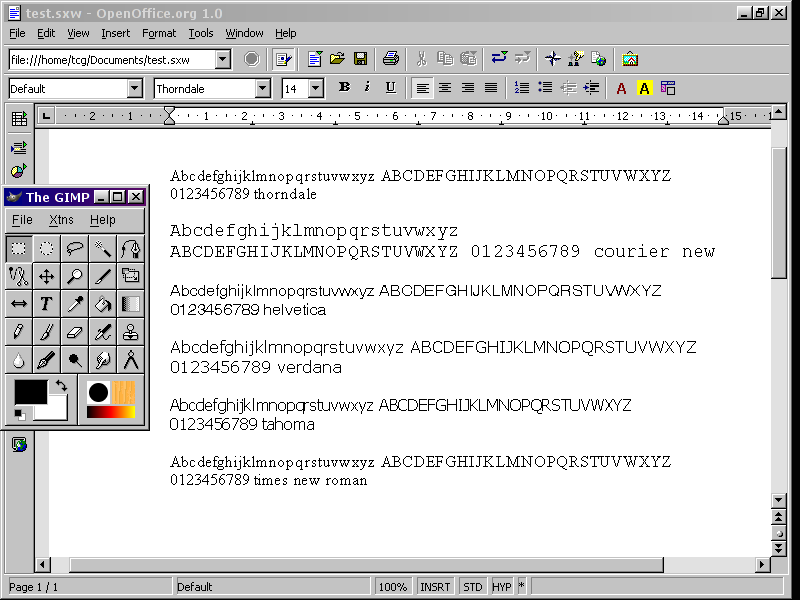This screenshot has width=800, height=600.
Task: Toggle numbered list on the formatting bar
Action: (x=521, y=88)
